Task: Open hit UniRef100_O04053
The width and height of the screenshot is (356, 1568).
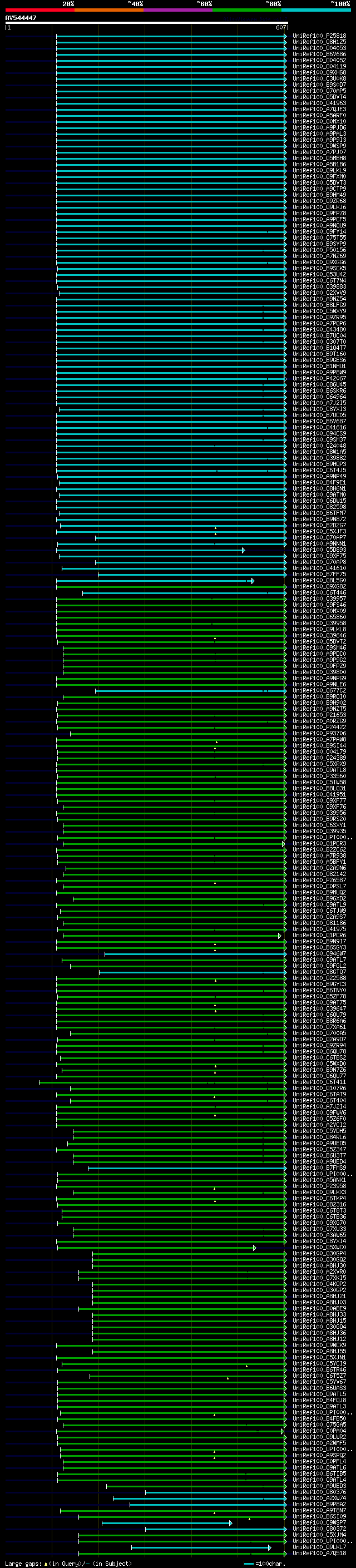Action: click(x=319, y=48)
